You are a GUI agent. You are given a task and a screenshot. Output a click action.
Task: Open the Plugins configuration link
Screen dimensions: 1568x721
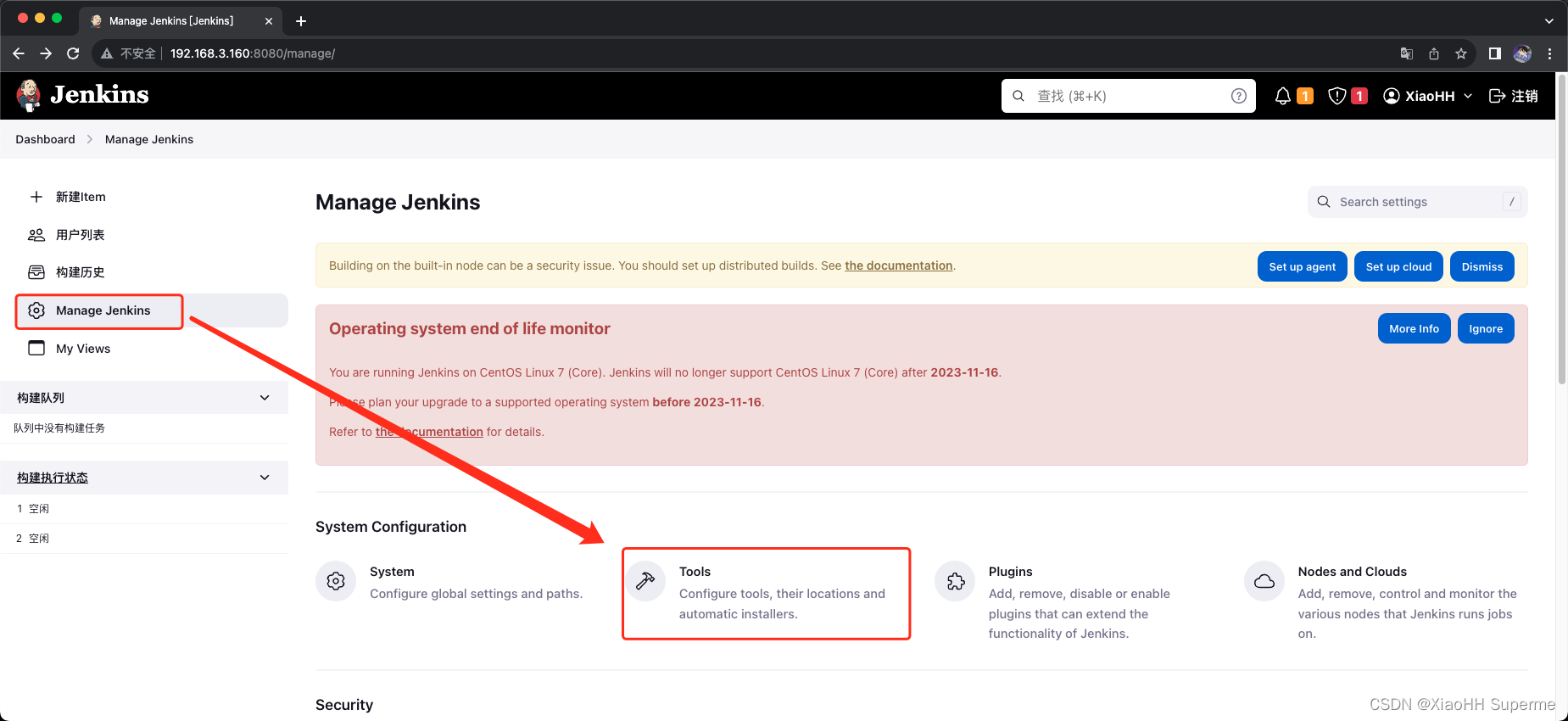(1010, 572)
